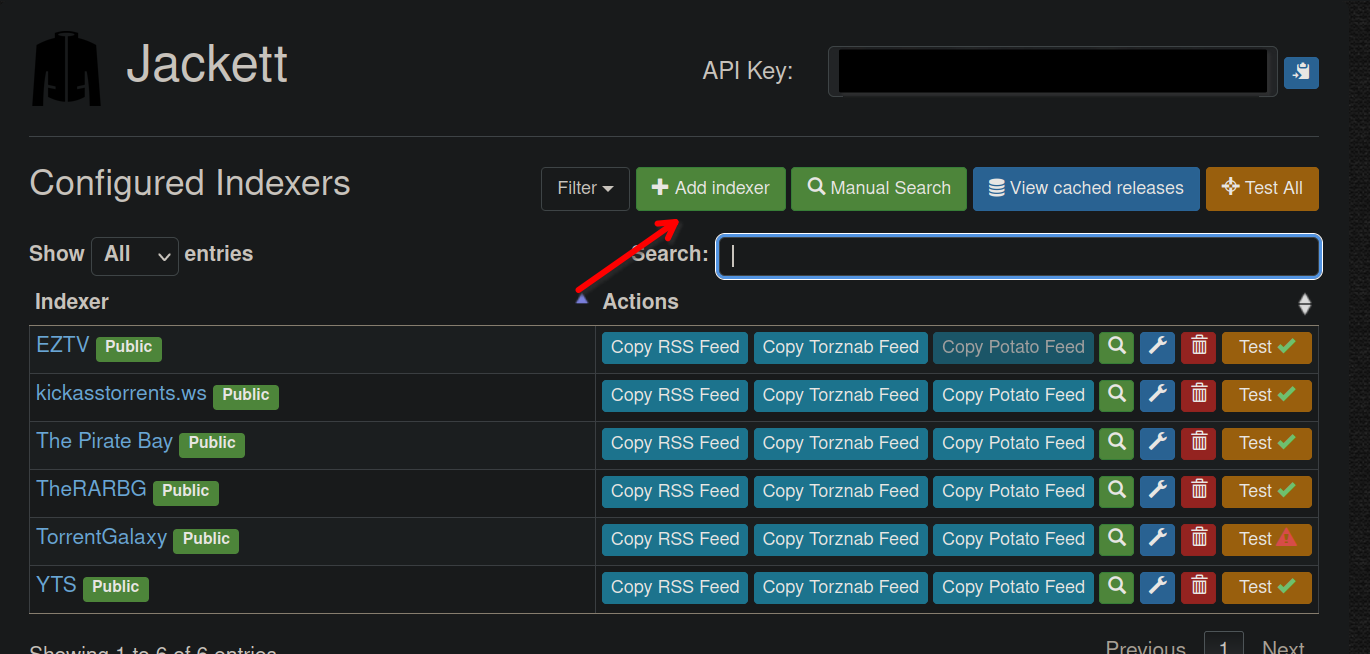Delete the TorrentGalaxy indexer via trash icon
1370x654 pixels.
click(x=1199, y=539)
